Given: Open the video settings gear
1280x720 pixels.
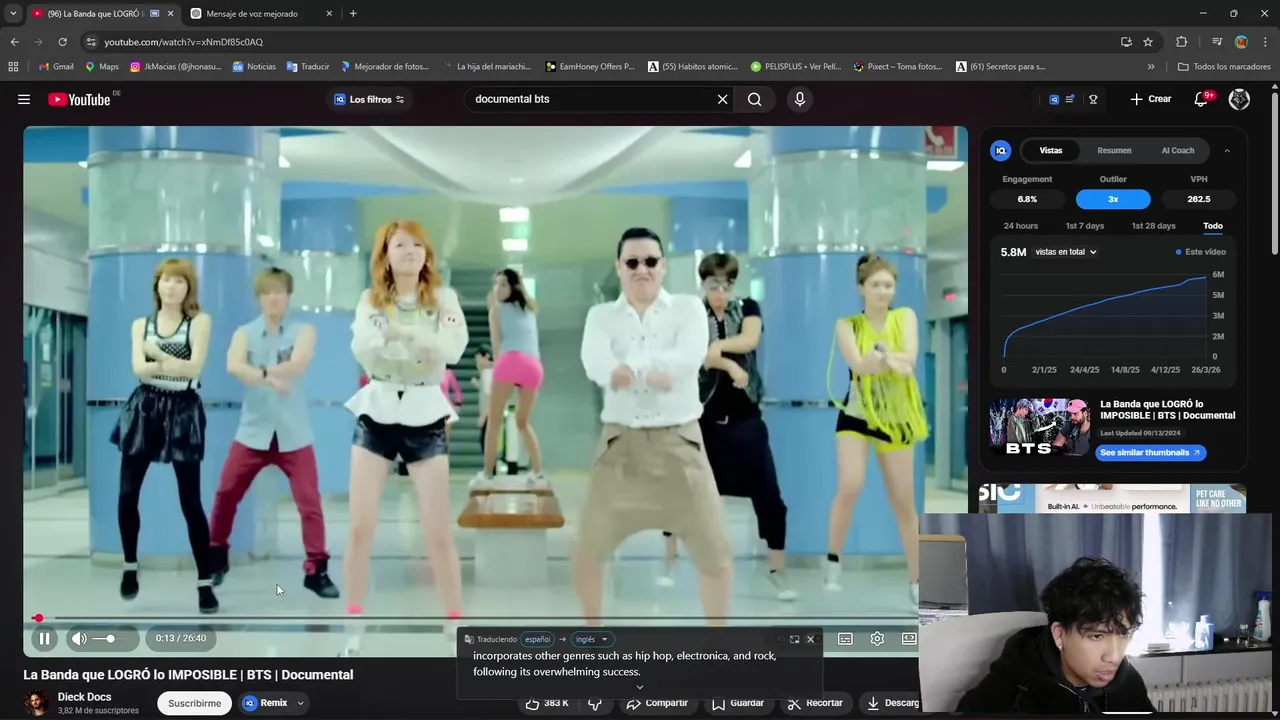Looking at the screenshot, I should click(877, 638).
